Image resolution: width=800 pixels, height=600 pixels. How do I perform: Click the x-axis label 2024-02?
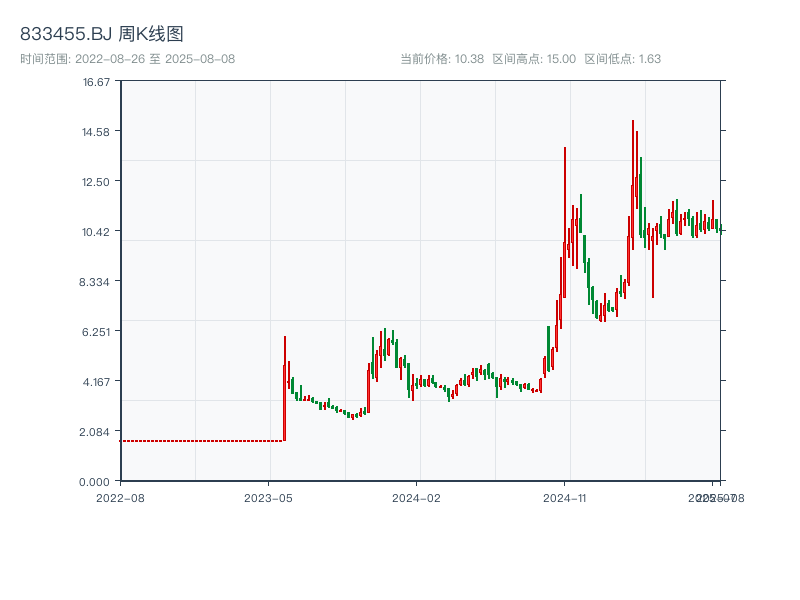coord(416,498)
